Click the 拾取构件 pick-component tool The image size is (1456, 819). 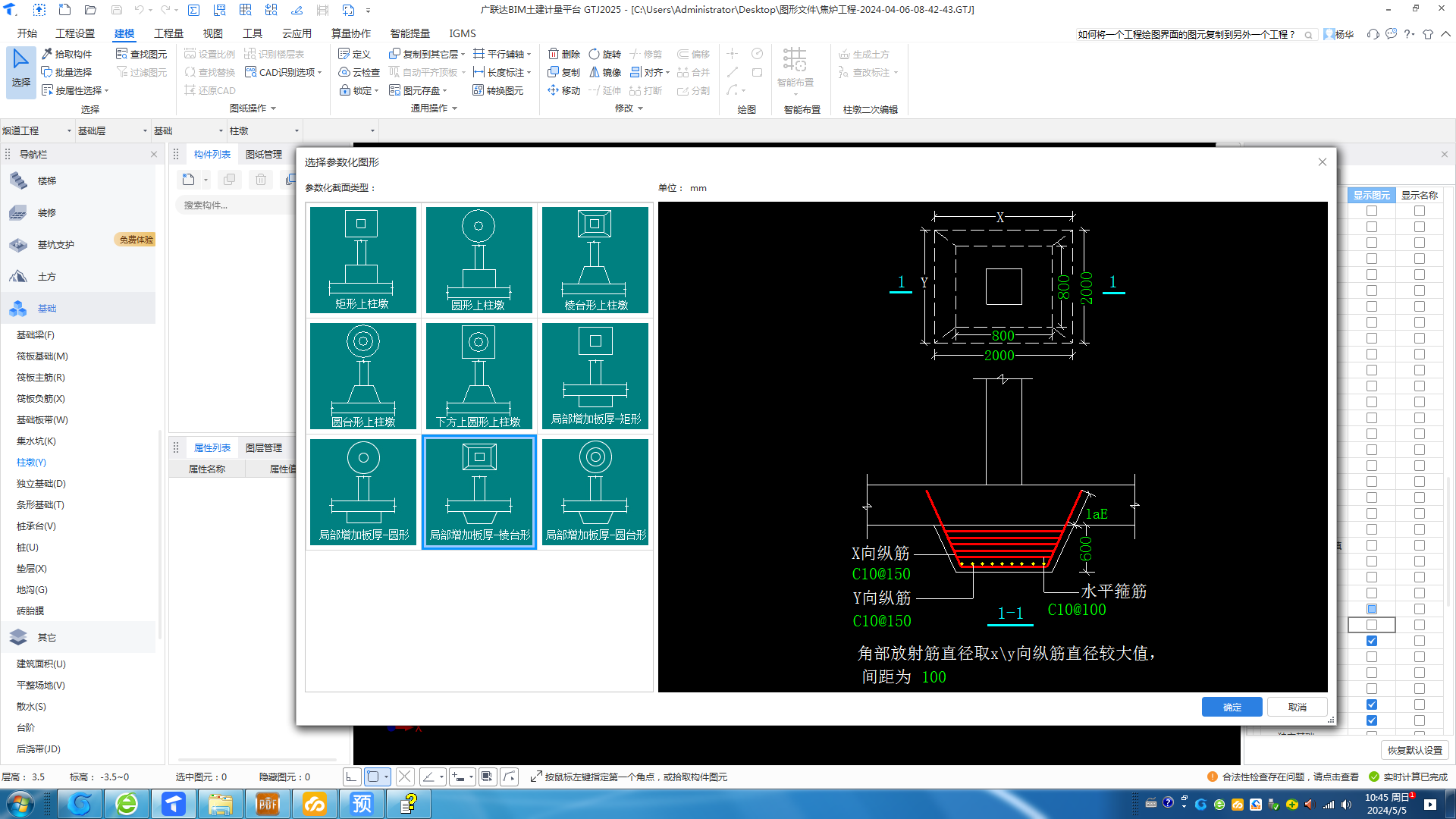tap(67, 54)
